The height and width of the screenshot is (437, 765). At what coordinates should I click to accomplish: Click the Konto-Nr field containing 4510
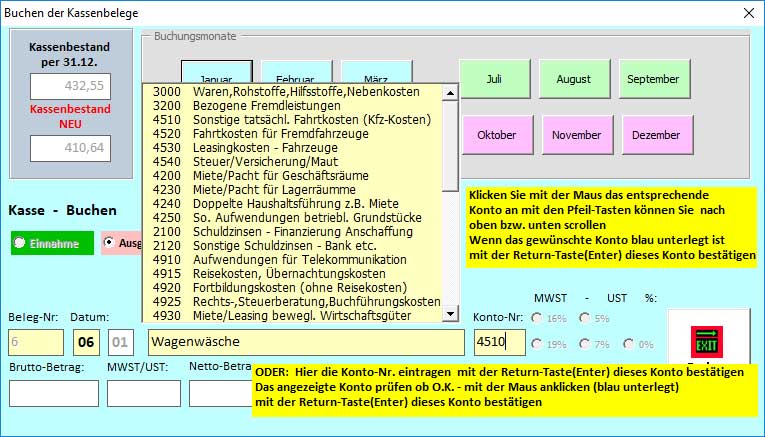click(500, 342)
